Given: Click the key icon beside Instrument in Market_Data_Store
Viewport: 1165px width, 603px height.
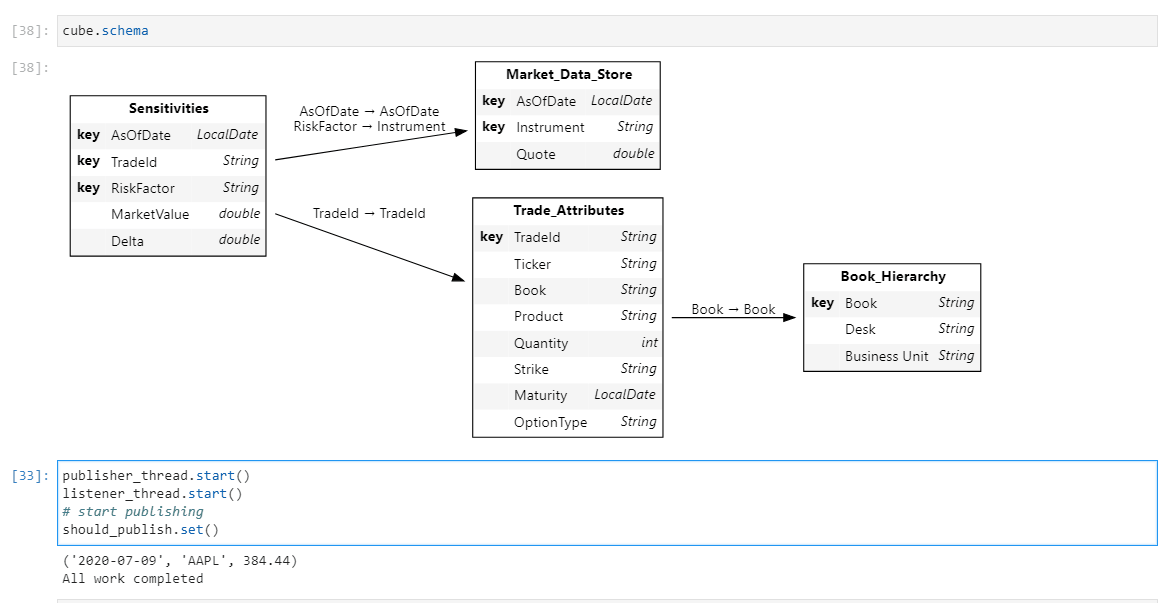Looking at the screenshot, I should click(x=493, y=127).
